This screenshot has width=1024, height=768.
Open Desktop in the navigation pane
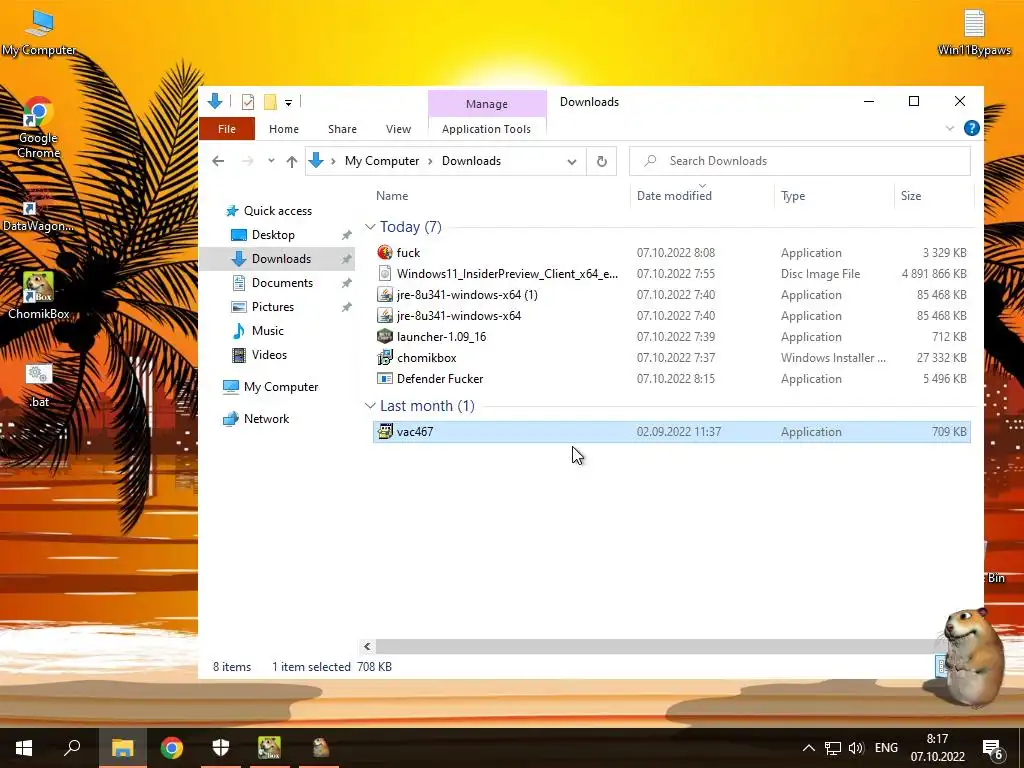tap(273, 235)
